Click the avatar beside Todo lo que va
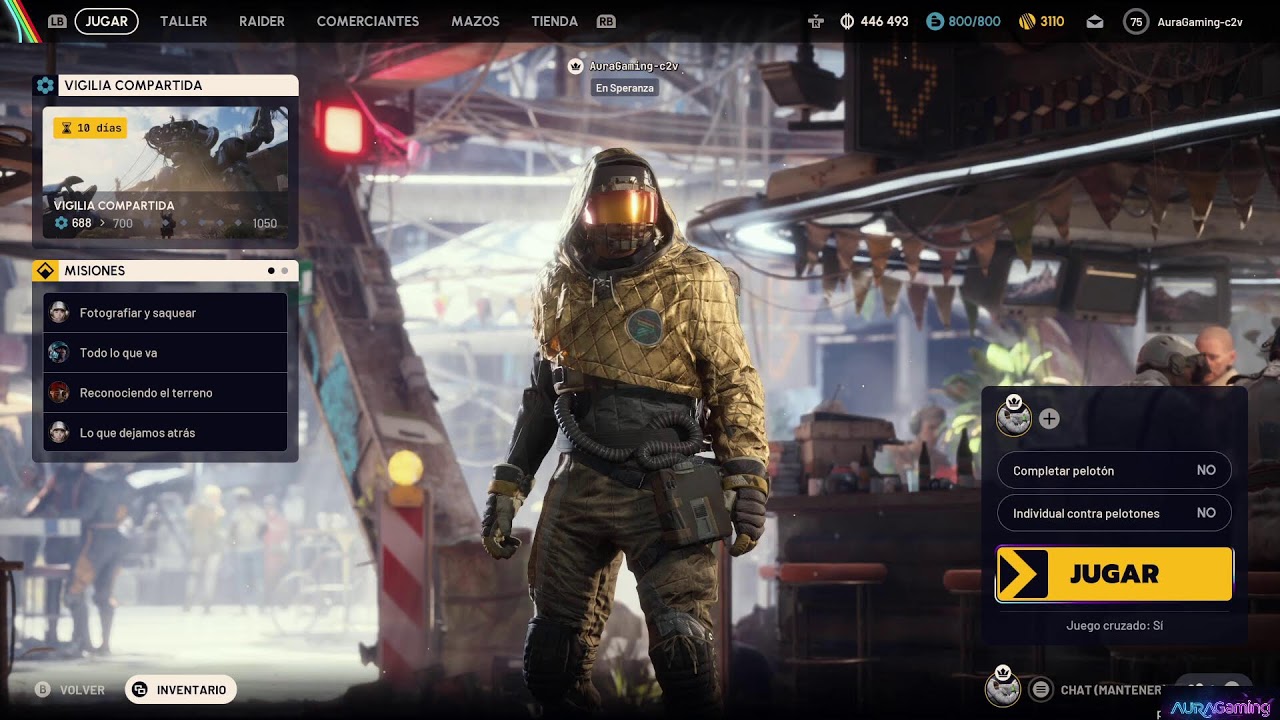This screenshot has width=1280, height=720. pyautogui.click(x=59, y=353)
